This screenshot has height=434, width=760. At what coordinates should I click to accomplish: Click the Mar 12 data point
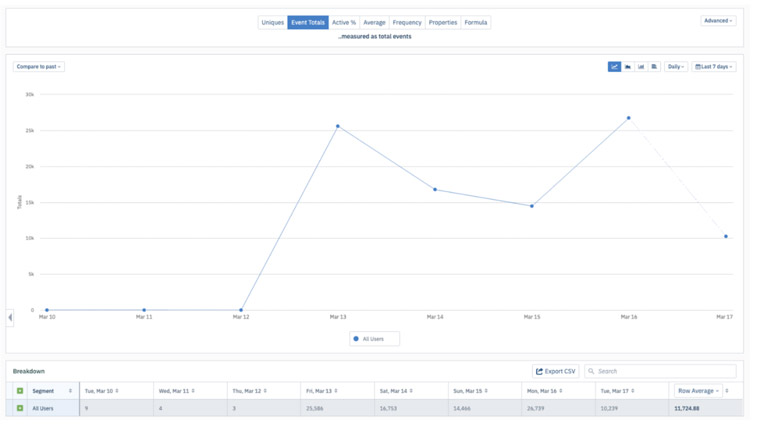click(241, 310)
